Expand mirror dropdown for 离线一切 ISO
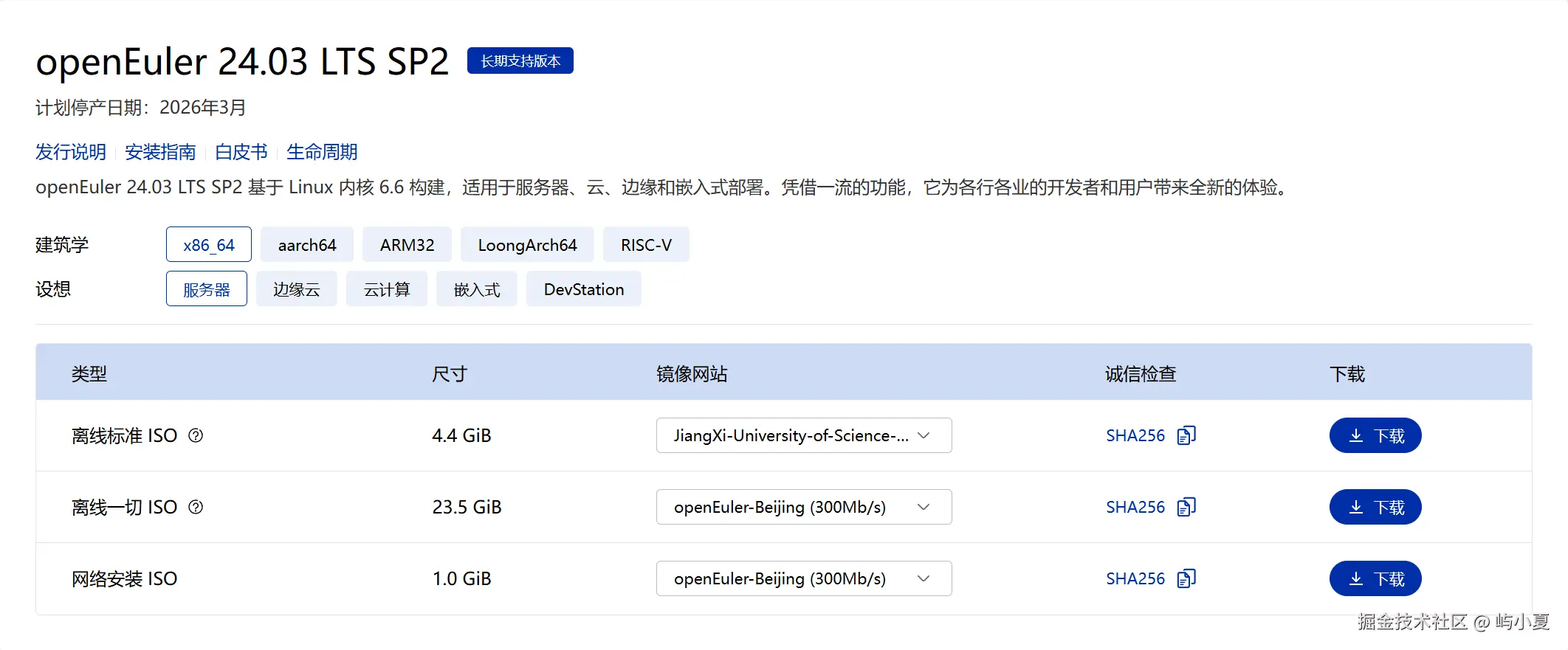Screen dimensions: 1568x650 pos(803,507)
